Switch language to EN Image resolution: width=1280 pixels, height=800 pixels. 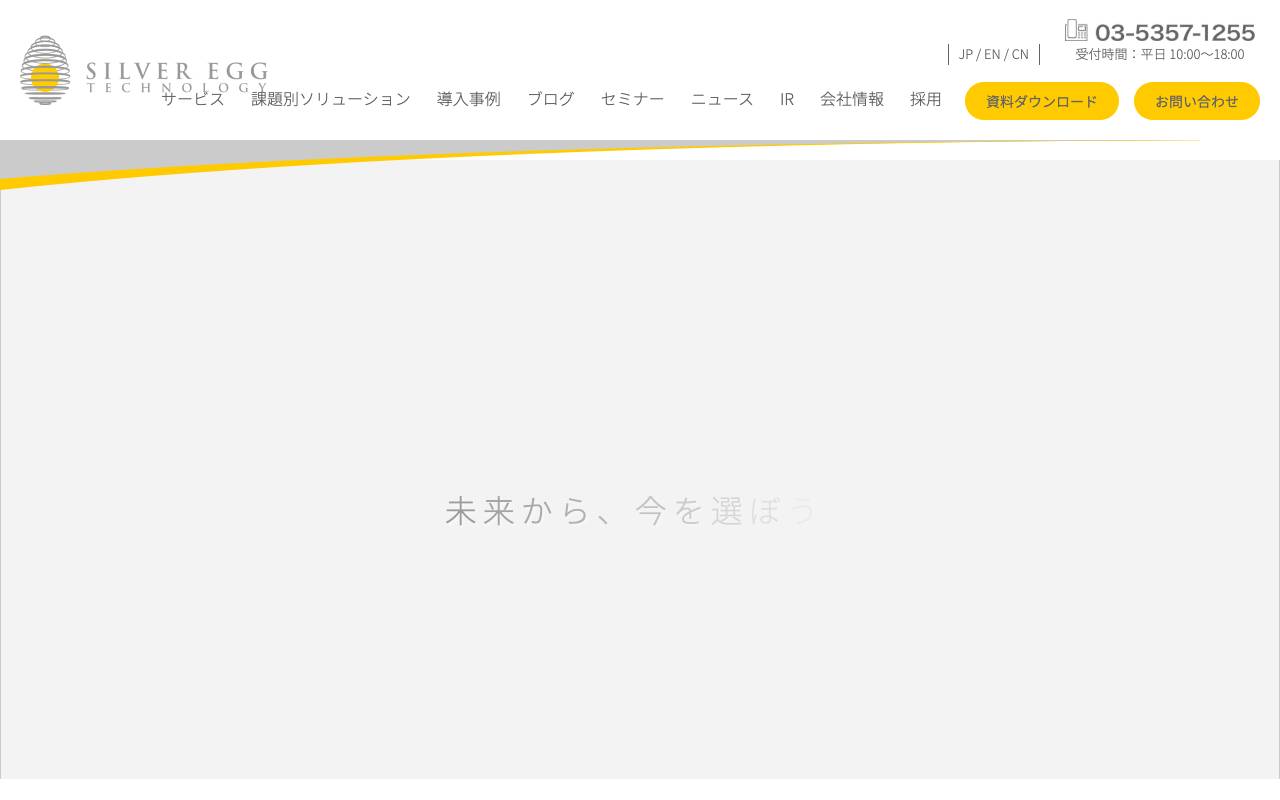click(992, 54)
